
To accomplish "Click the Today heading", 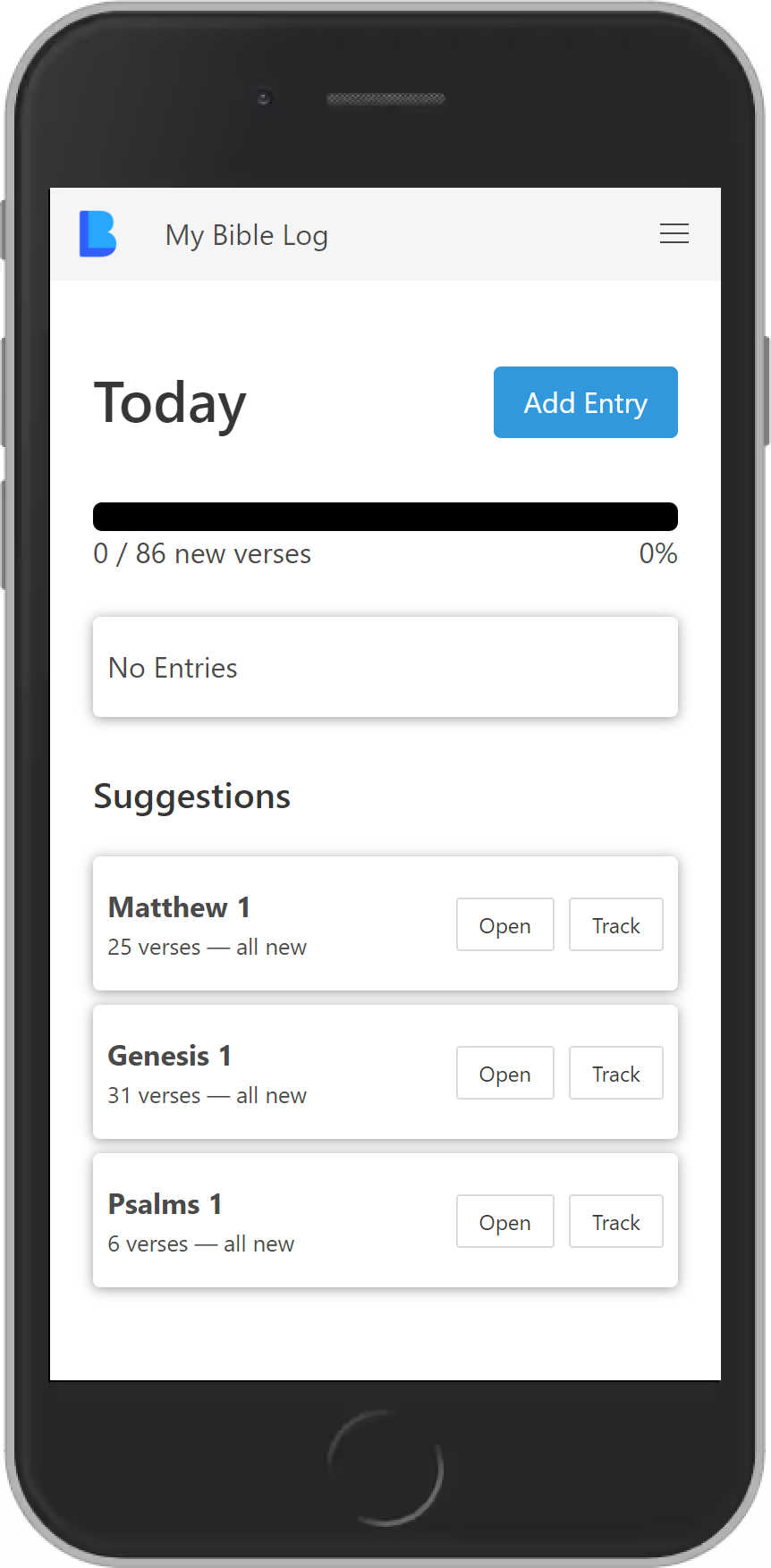I will [x=170, y=403].
